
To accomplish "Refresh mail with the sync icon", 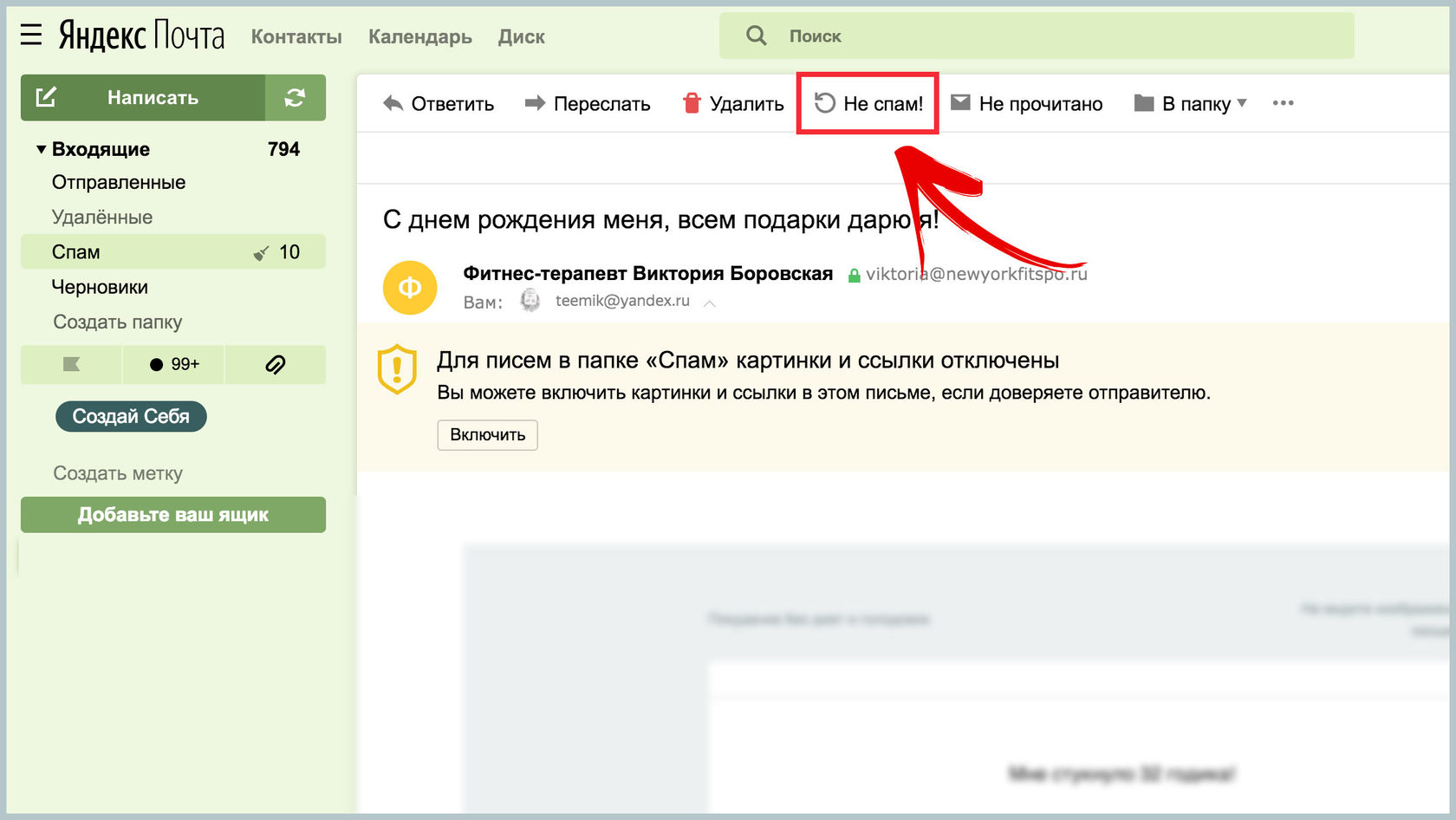I will (x=296, y=97).
